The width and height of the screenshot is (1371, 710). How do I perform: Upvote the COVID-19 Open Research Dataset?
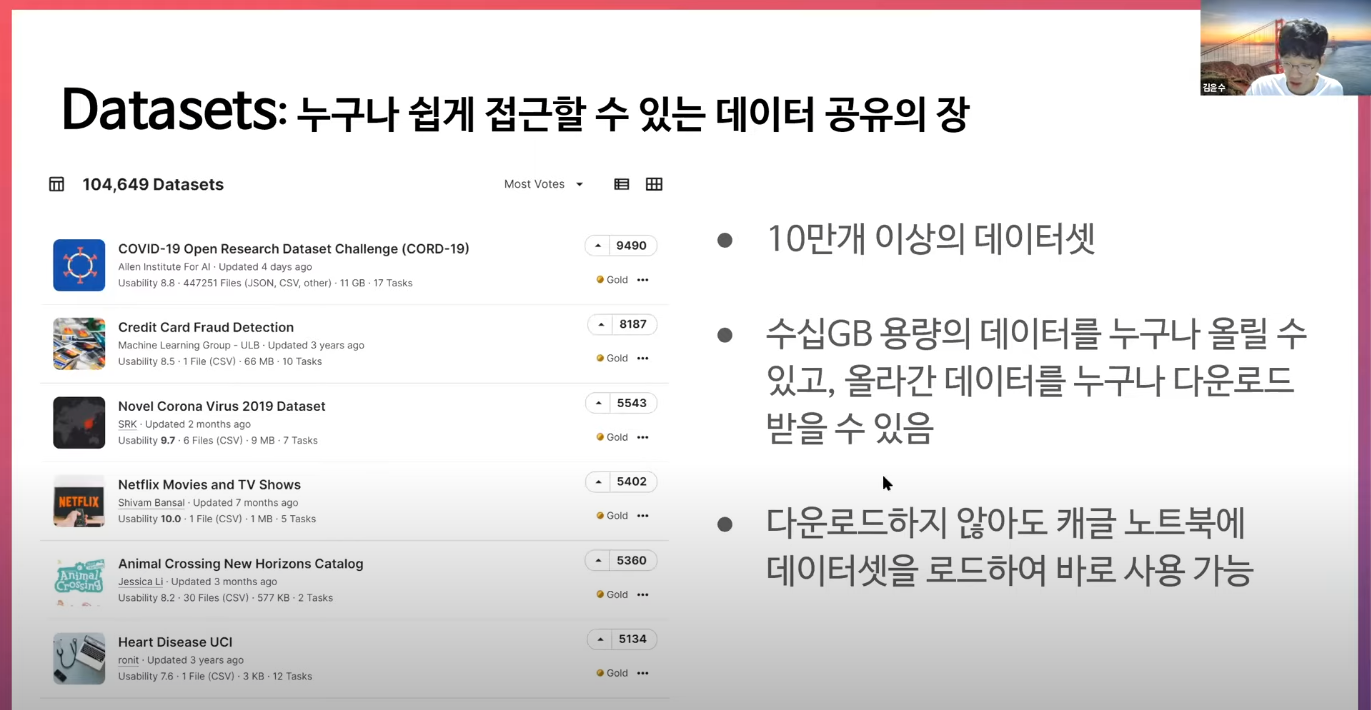point(598,246)
